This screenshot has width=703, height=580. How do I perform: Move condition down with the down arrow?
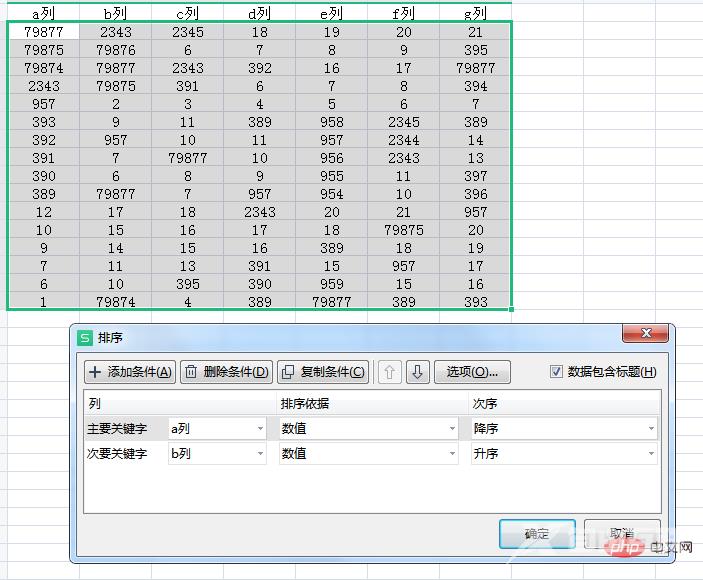coord(418,372)
